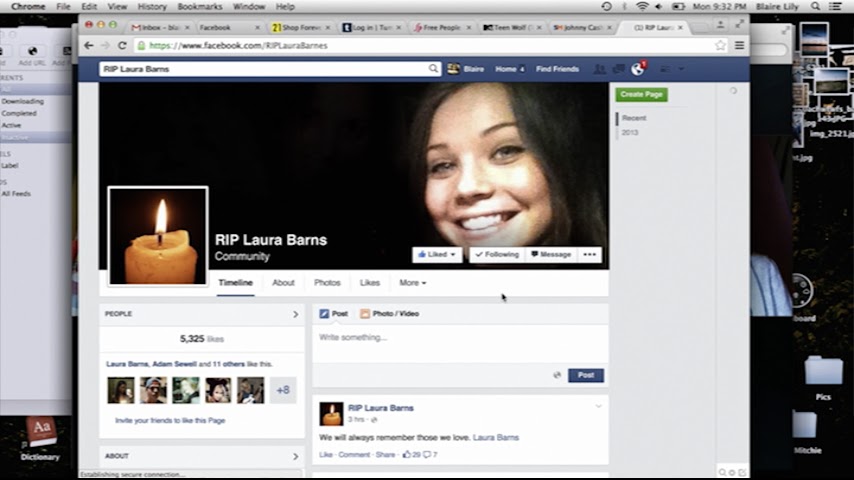Click Invite your friends to like this Page
The height and width of the screenshot is (480, 854).
point(170,421)
